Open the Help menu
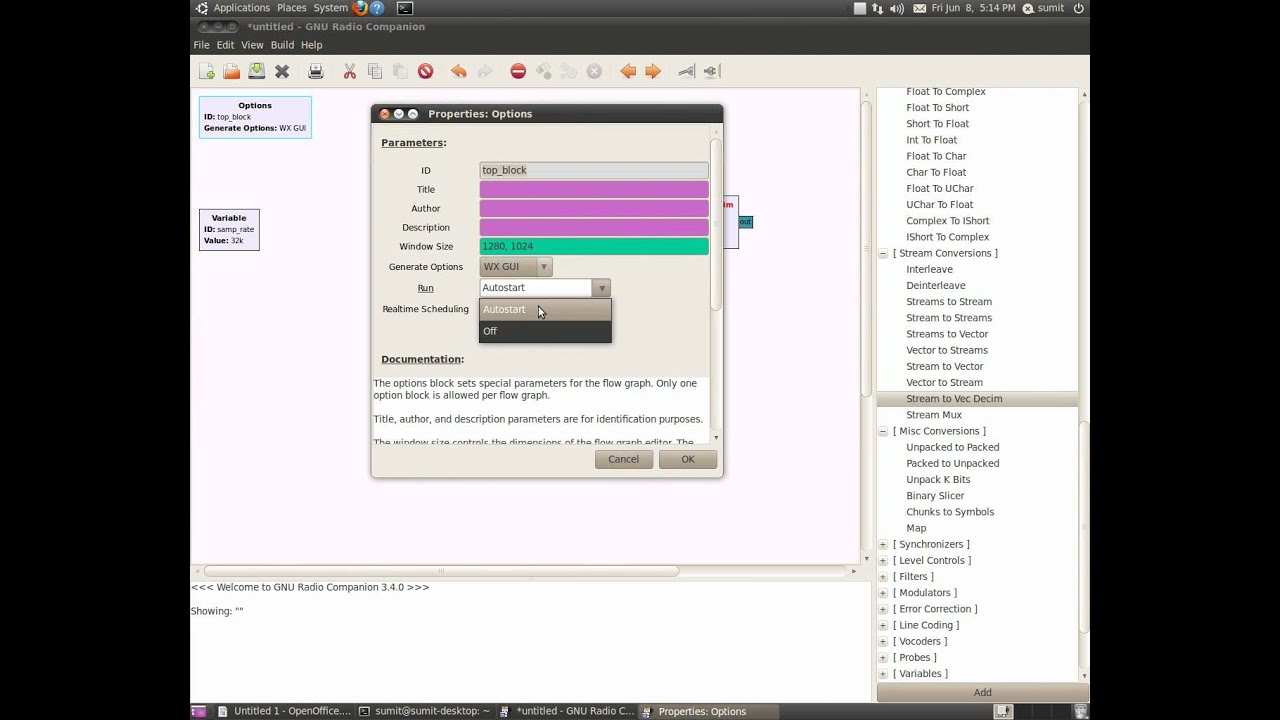This screenshot has width=1280, height=720. click(x=311, y=45)
